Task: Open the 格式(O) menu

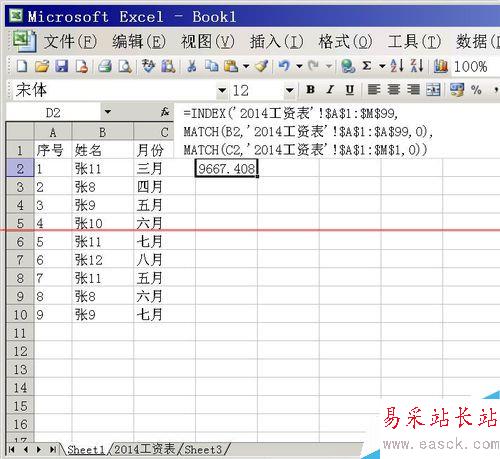Action: [345, 42]
